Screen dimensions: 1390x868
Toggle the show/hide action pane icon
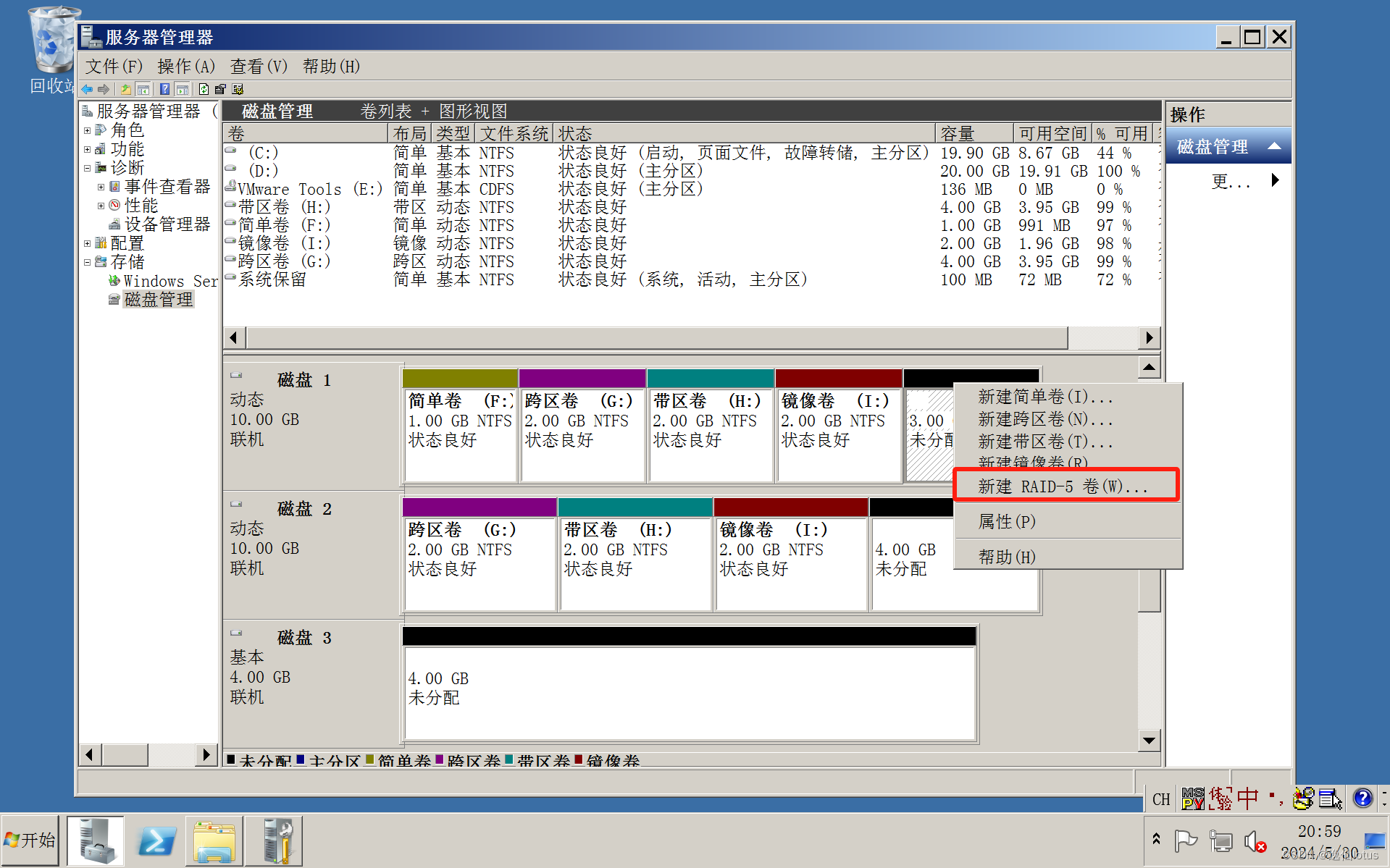pyautogui.click(x=183, y=89)
